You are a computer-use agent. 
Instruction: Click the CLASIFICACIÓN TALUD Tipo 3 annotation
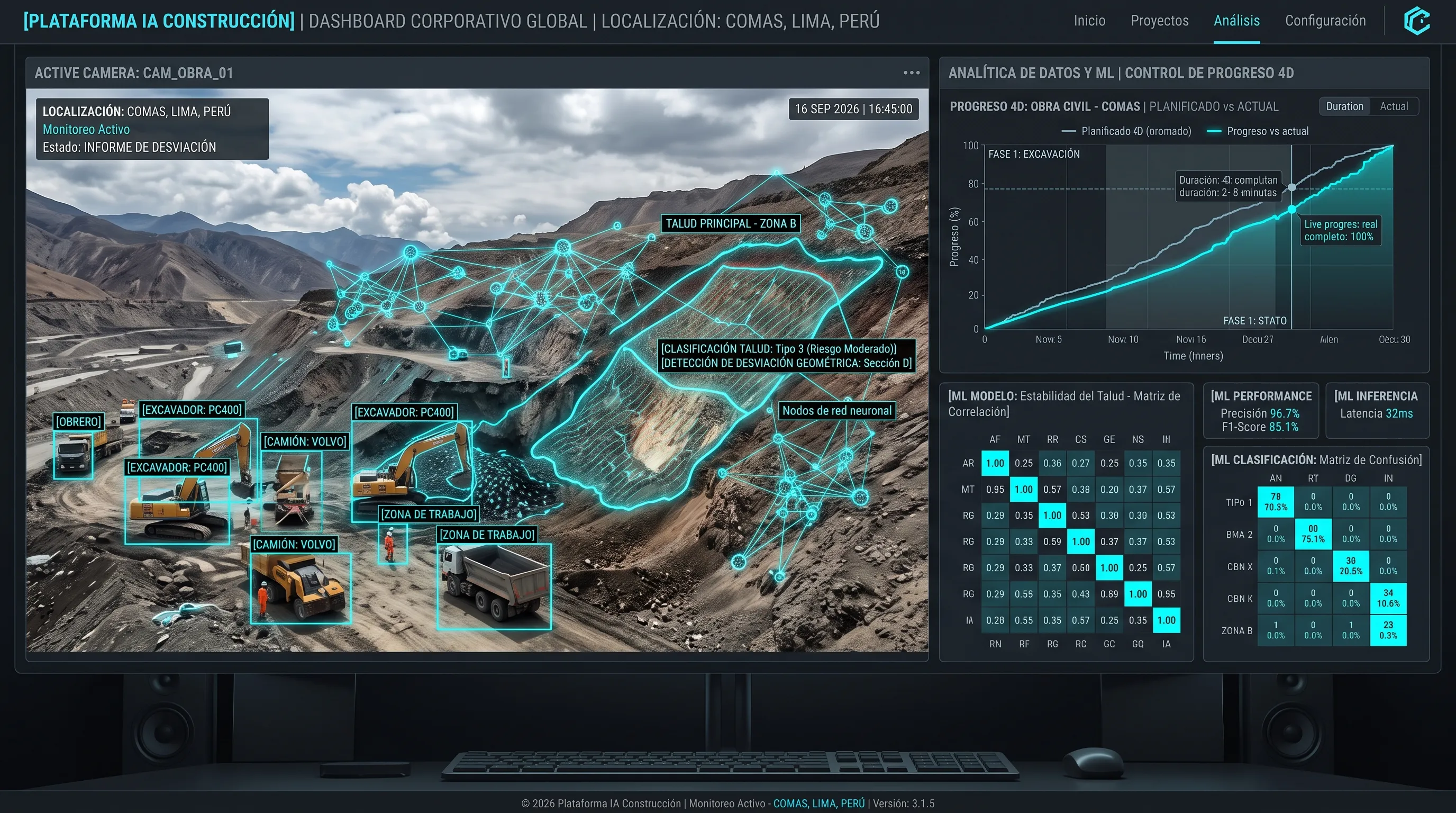[x=778, y=349]
